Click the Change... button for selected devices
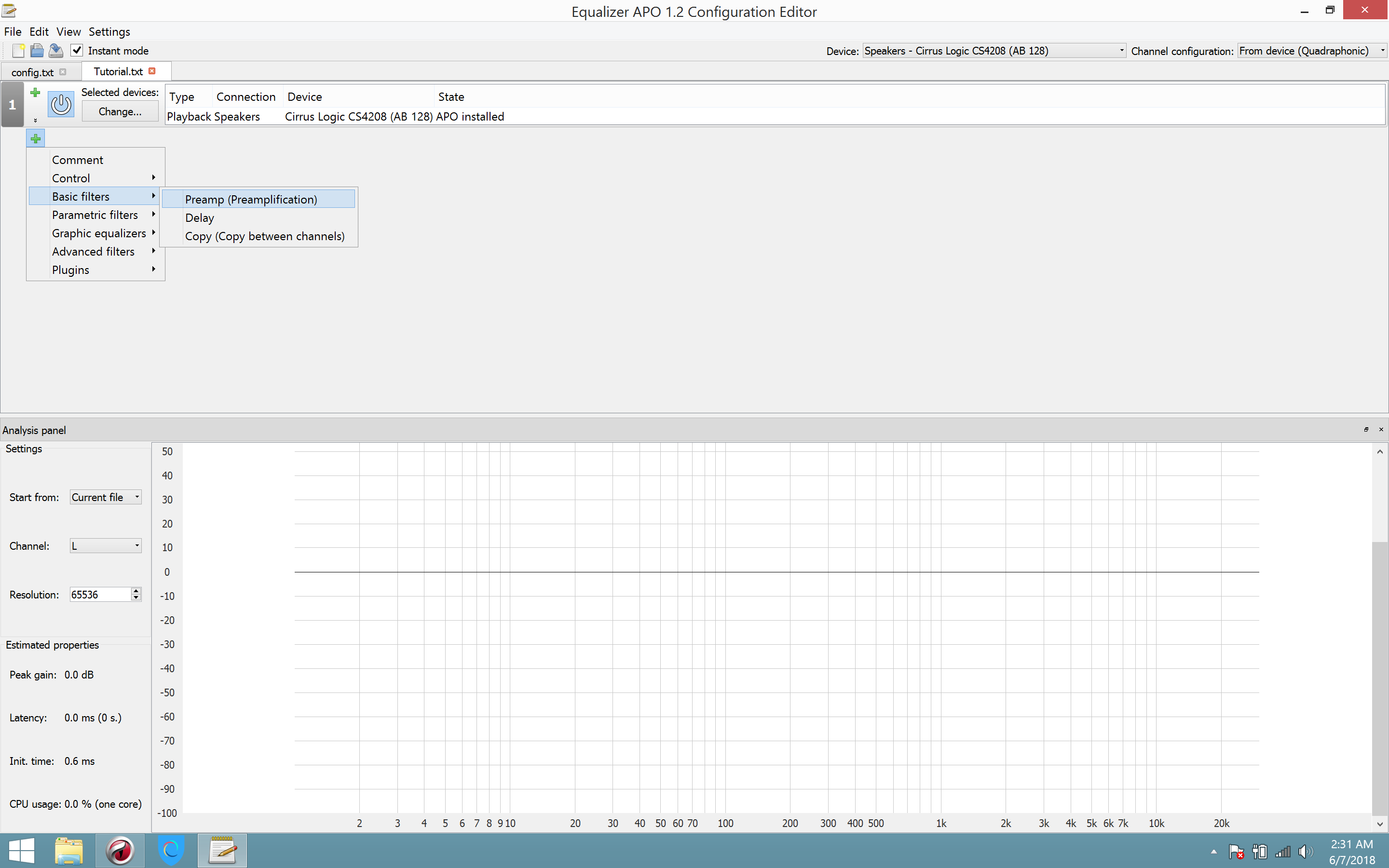Screen dimensions: 1389x868 [x=120, y=111]
